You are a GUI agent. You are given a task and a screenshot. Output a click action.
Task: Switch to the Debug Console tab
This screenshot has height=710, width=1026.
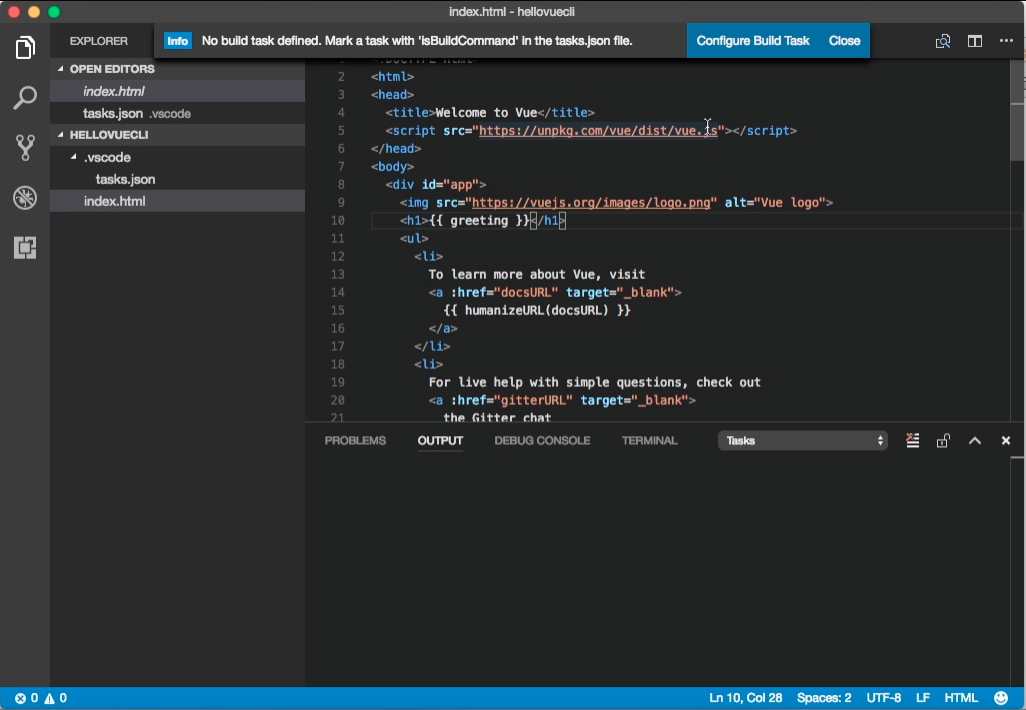(542, 440)
